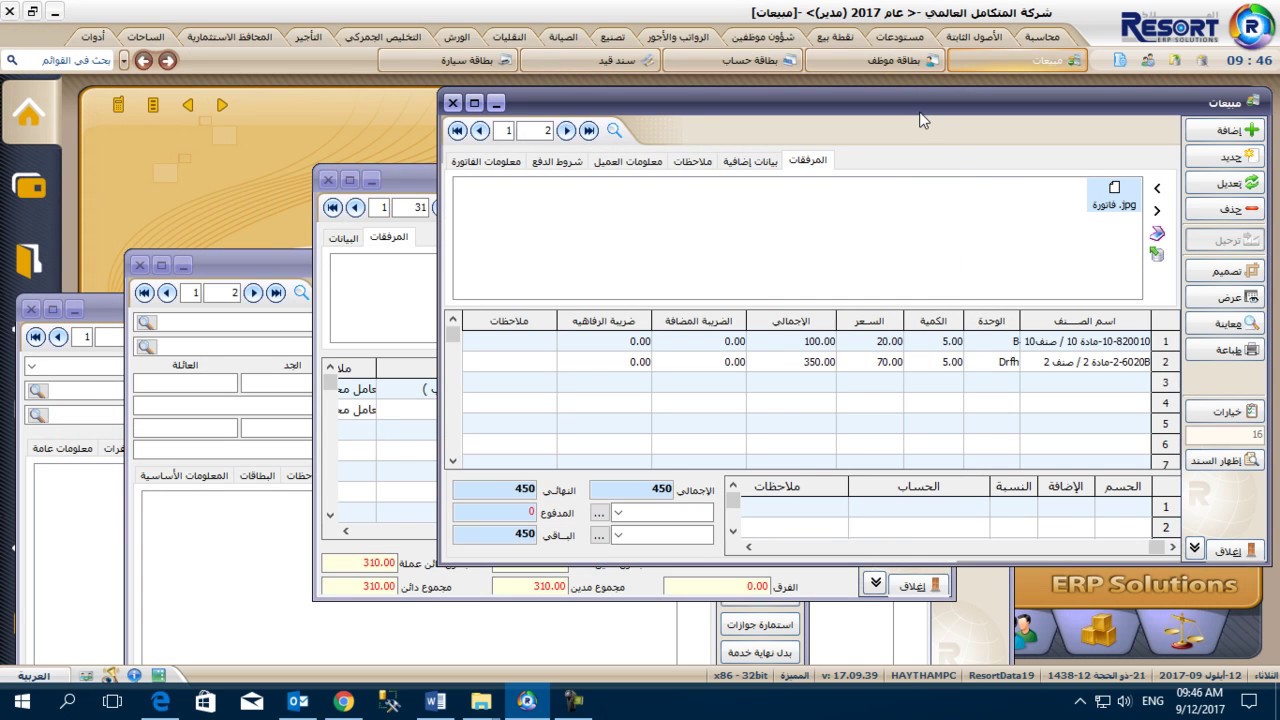Click left arrow icon on golden panel header
Screen dimensions: 1280x720
[x=188, y=105]
